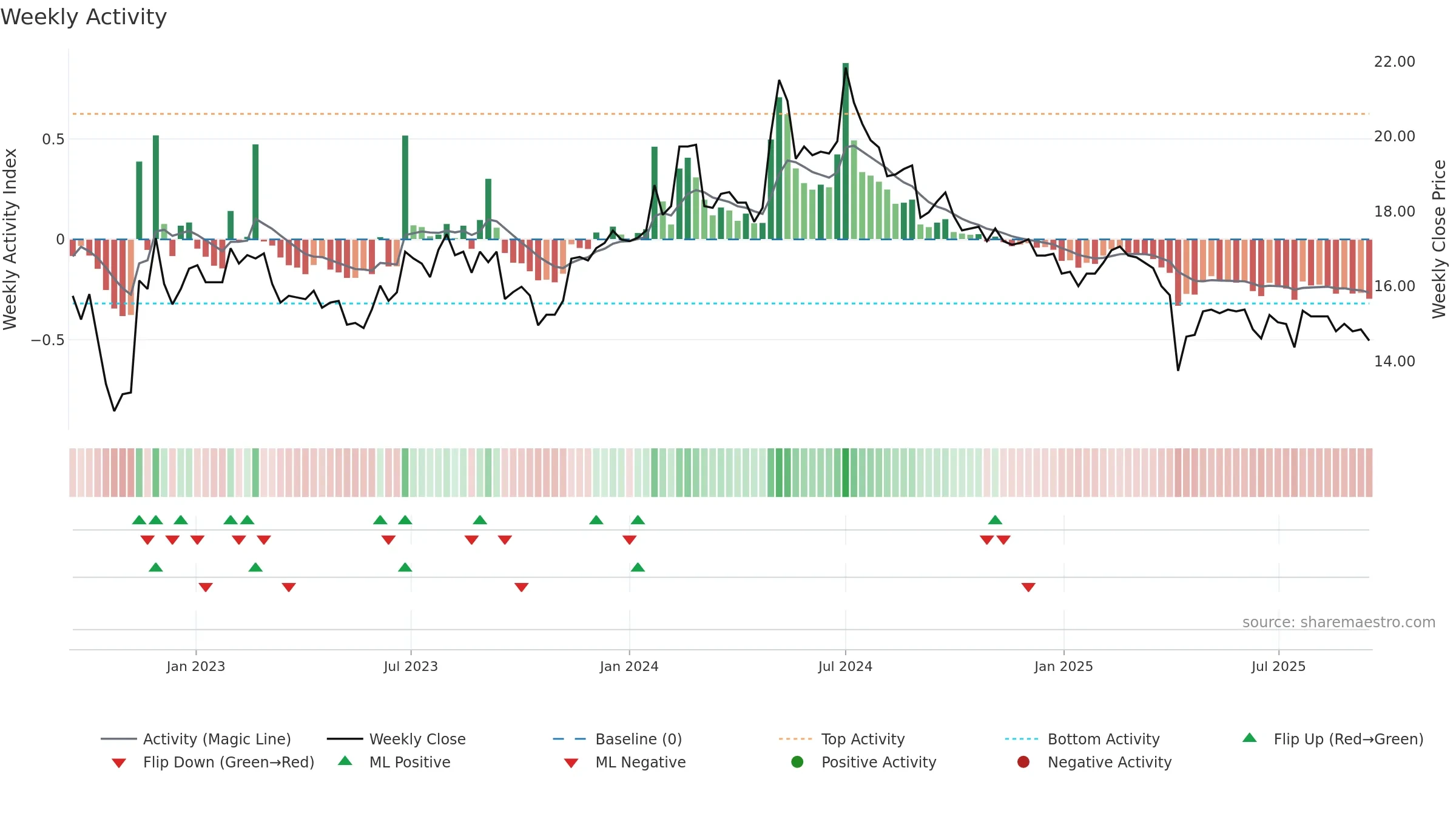Click the ML Positive green triangle legend icon
The height and width of the screenshot is (819, 1456).
pyautogui.click(x=345, y=761)
